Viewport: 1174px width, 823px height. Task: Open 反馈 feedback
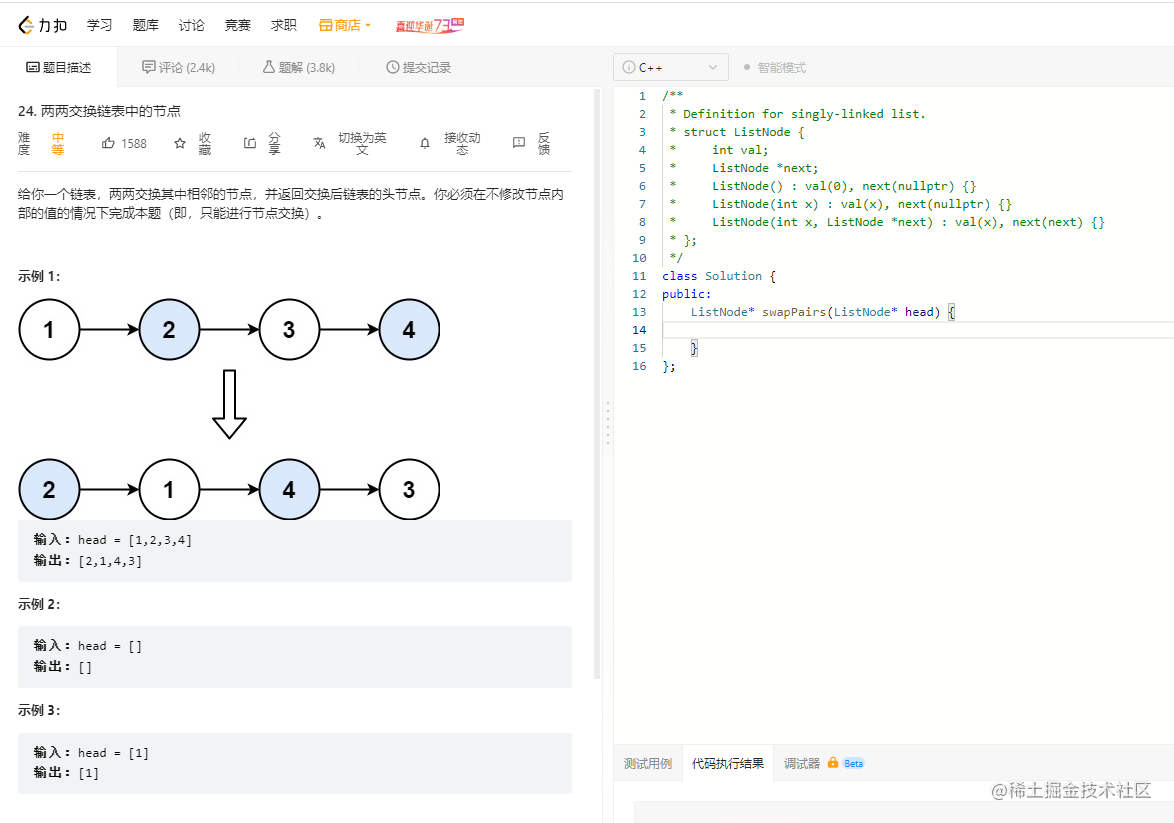[544, 144]
